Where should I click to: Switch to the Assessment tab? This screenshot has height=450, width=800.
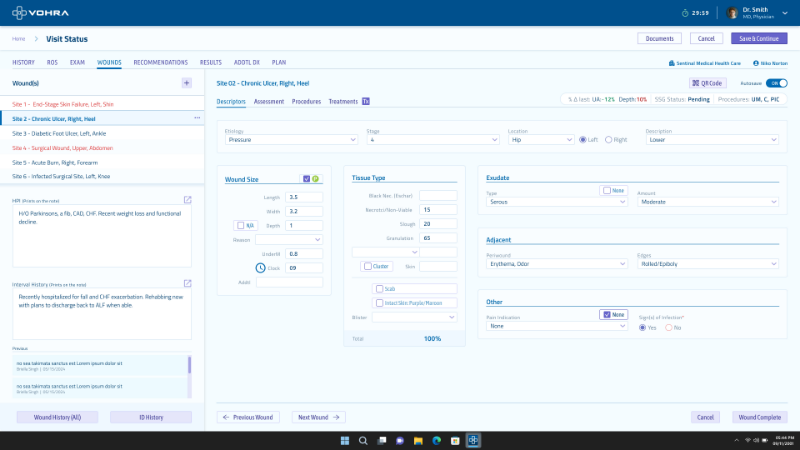pos(268,101)
